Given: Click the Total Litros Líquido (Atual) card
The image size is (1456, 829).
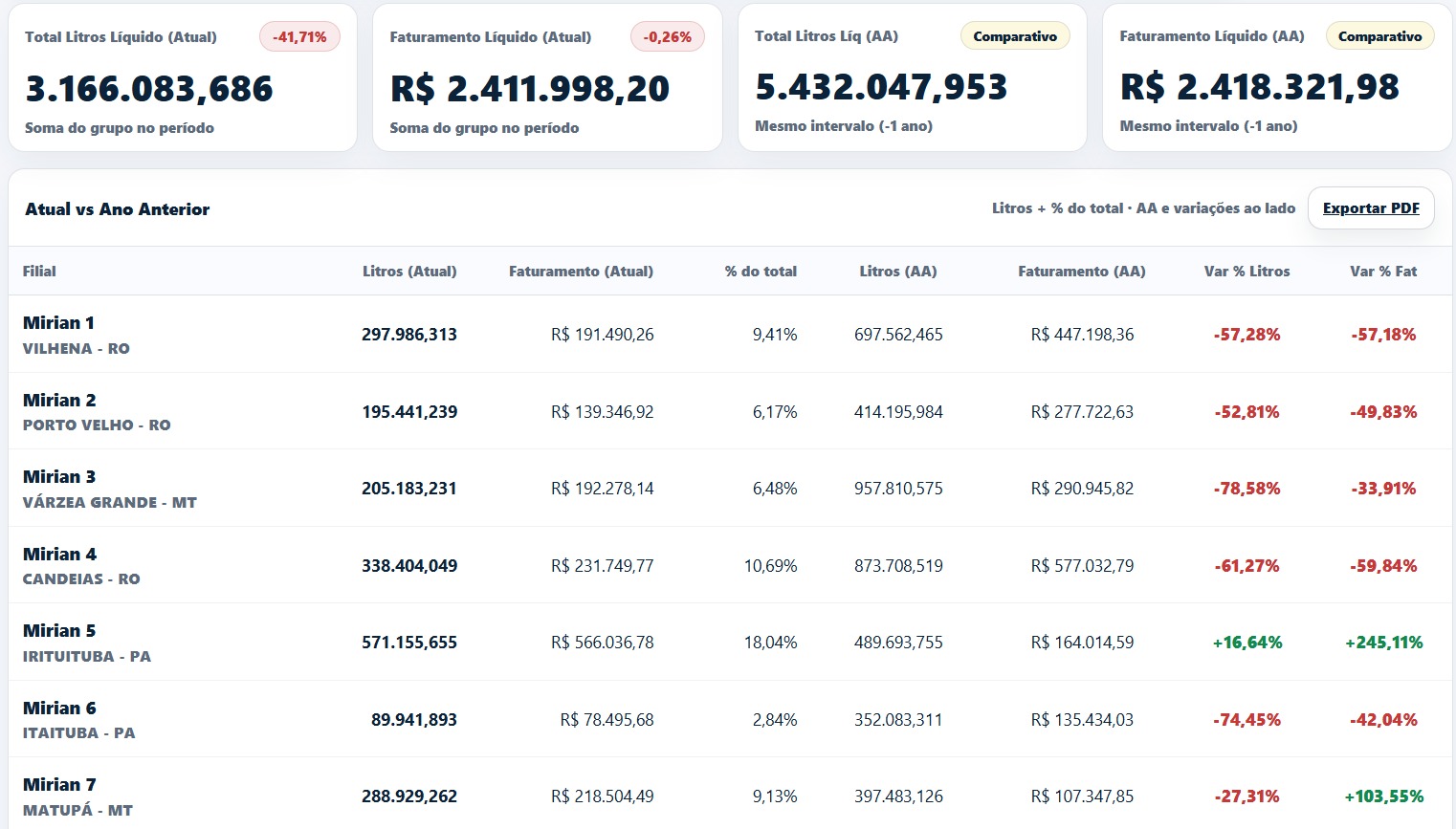Looking at the screenshot, I should [x=182, y=76].
